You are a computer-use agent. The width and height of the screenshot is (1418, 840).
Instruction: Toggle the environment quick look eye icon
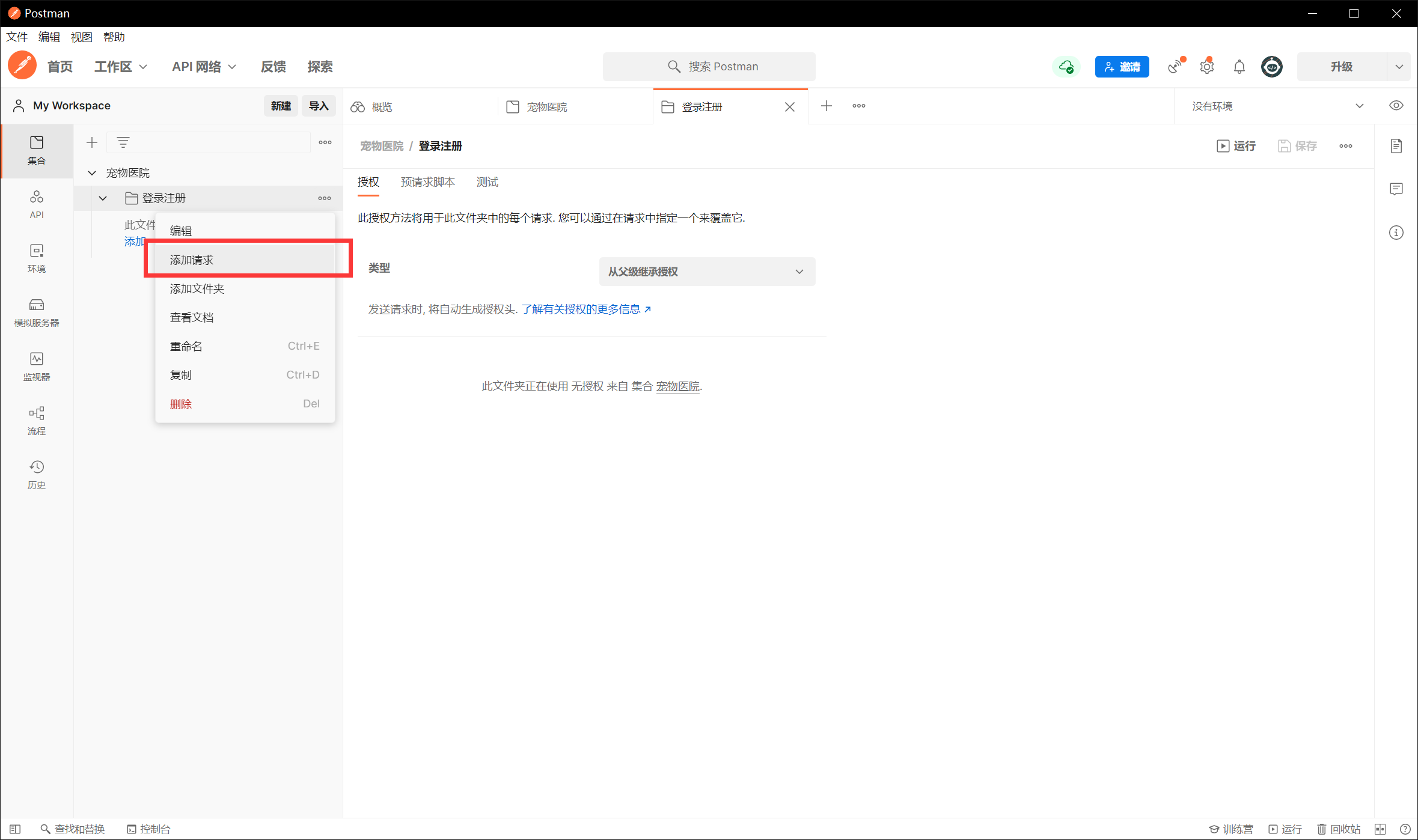(1396, 106)
